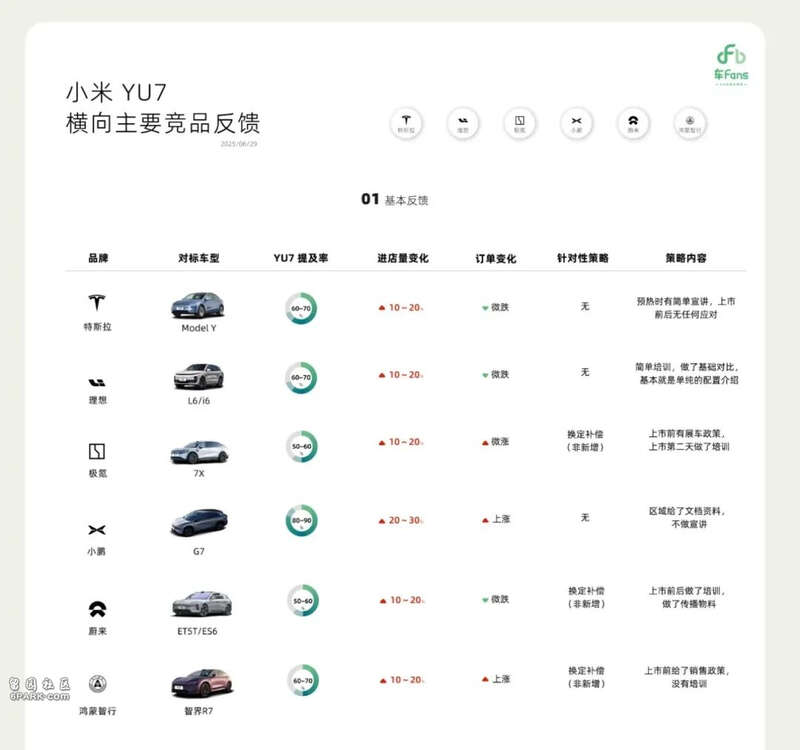Click the Tesla logo above 特斯拉 in the table
The width and height of the screenshot is (800, 750).
coord(97,303)
